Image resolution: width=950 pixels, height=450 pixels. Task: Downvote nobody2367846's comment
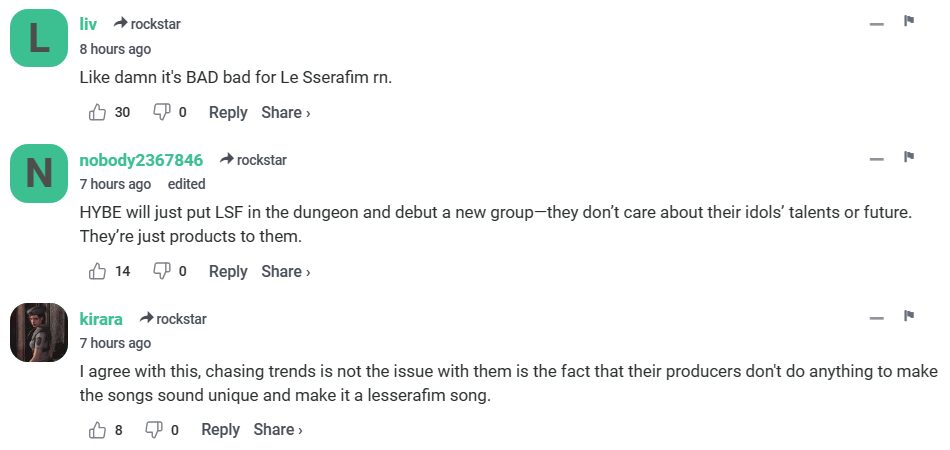click(x=161, y=271)
